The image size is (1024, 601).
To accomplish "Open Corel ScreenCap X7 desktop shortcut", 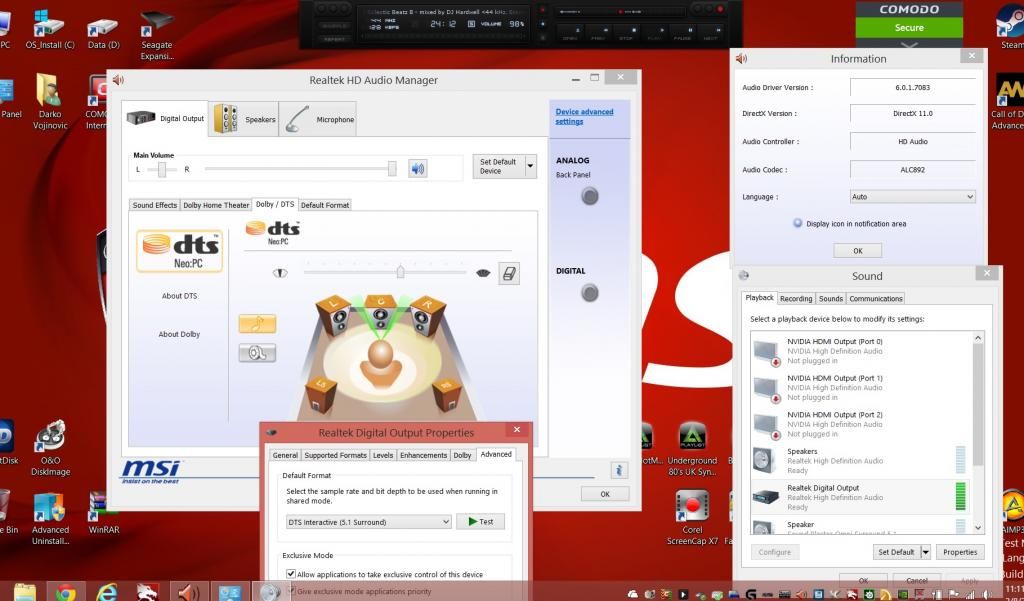I will click(x=692, y=517).
